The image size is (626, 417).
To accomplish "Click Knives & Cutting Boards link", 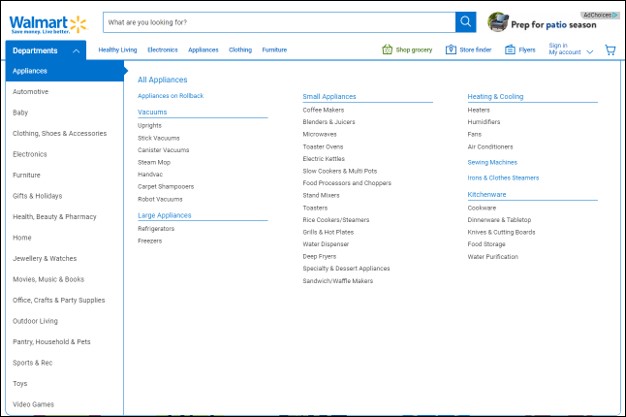I will pyautogui.click(x=501, y=232).
